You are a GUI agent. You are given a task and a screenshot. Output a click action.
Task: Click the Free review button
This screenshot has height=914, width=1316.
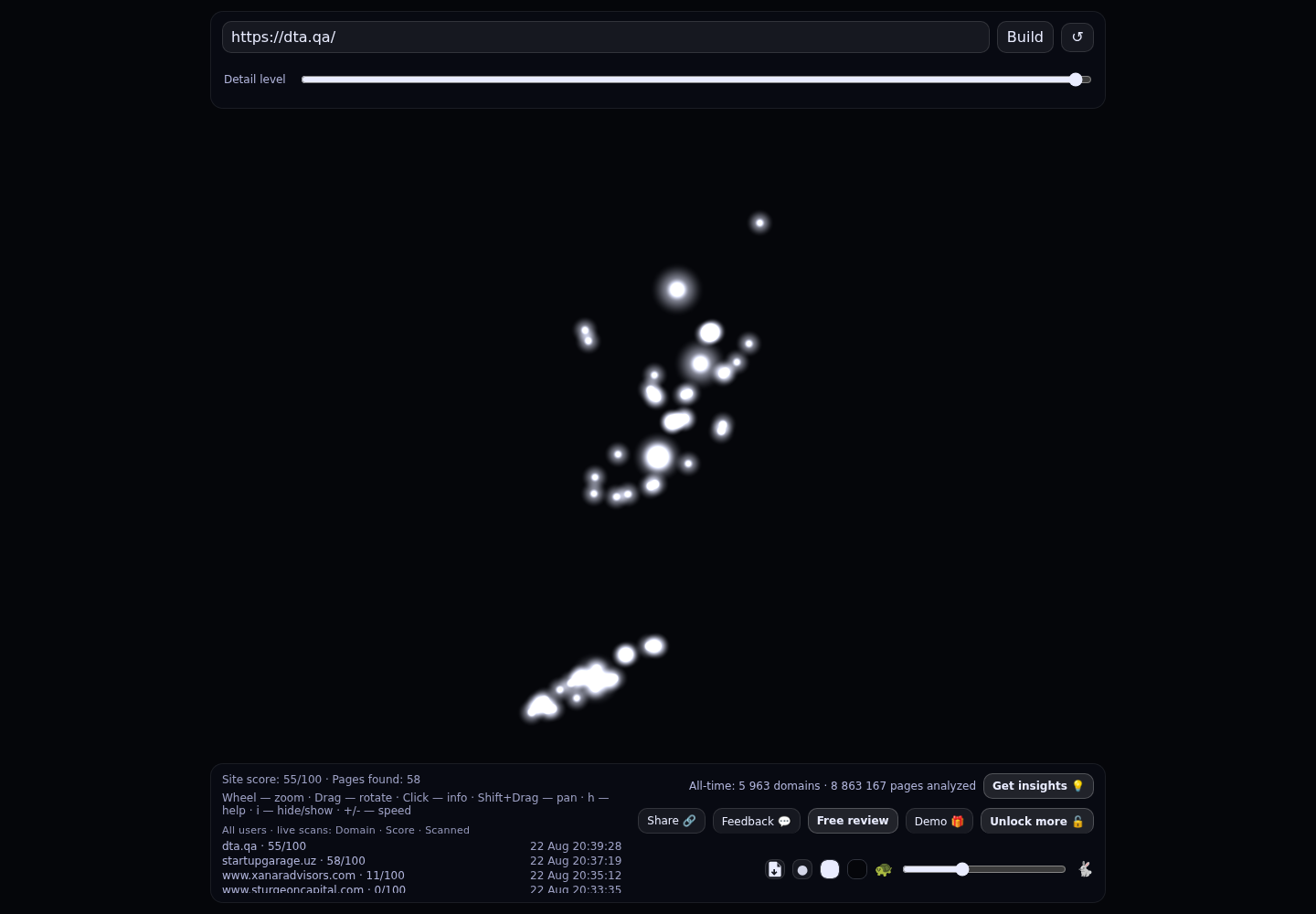click(853, 821)
